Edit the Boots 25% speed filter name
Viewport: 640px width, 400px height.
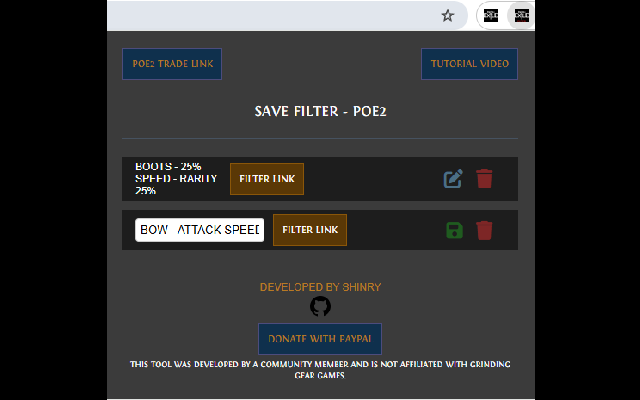pyautogui.click(x=453, y=179)
